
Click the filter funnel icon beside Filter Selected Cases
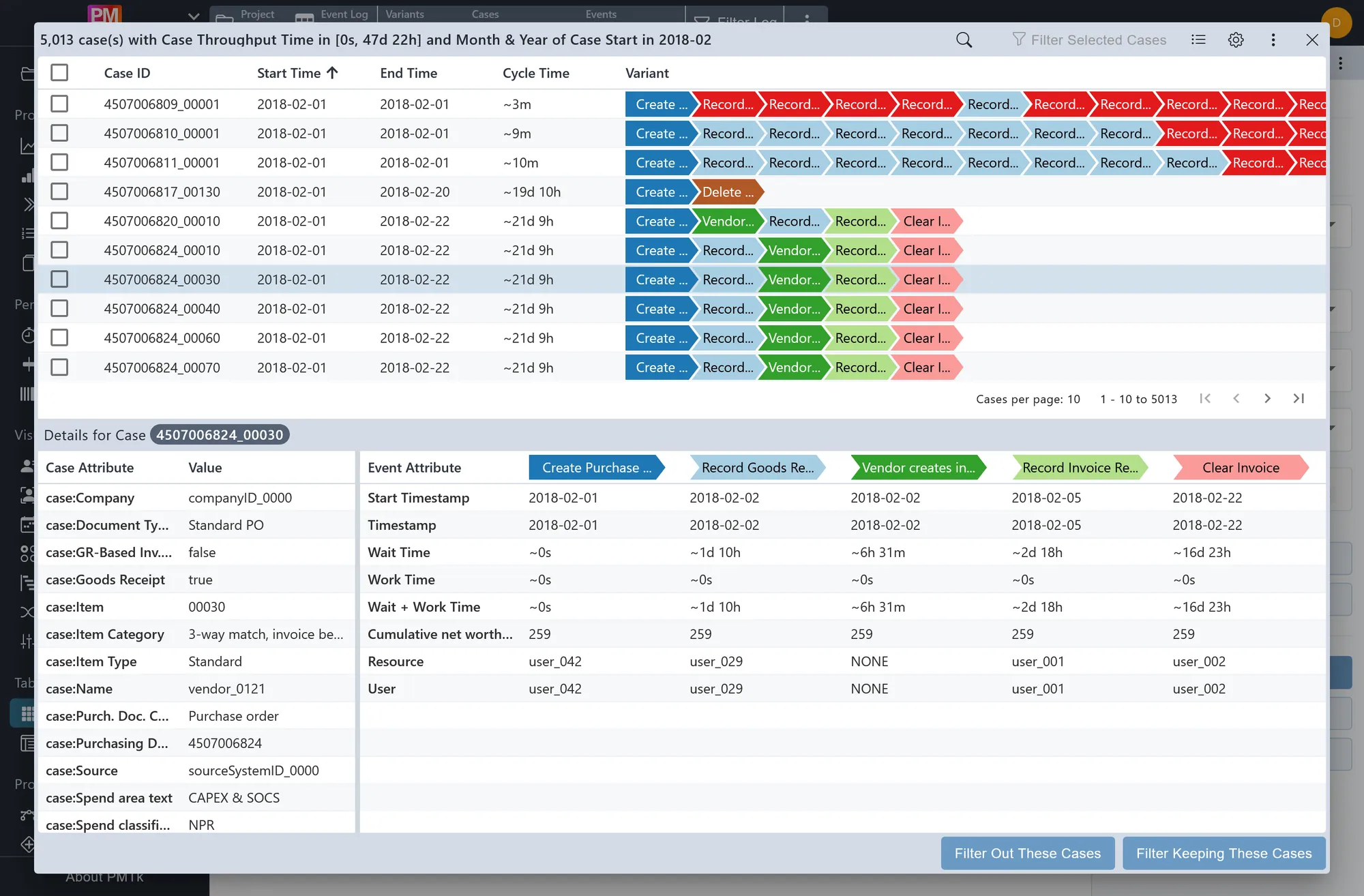[1019, 40]
